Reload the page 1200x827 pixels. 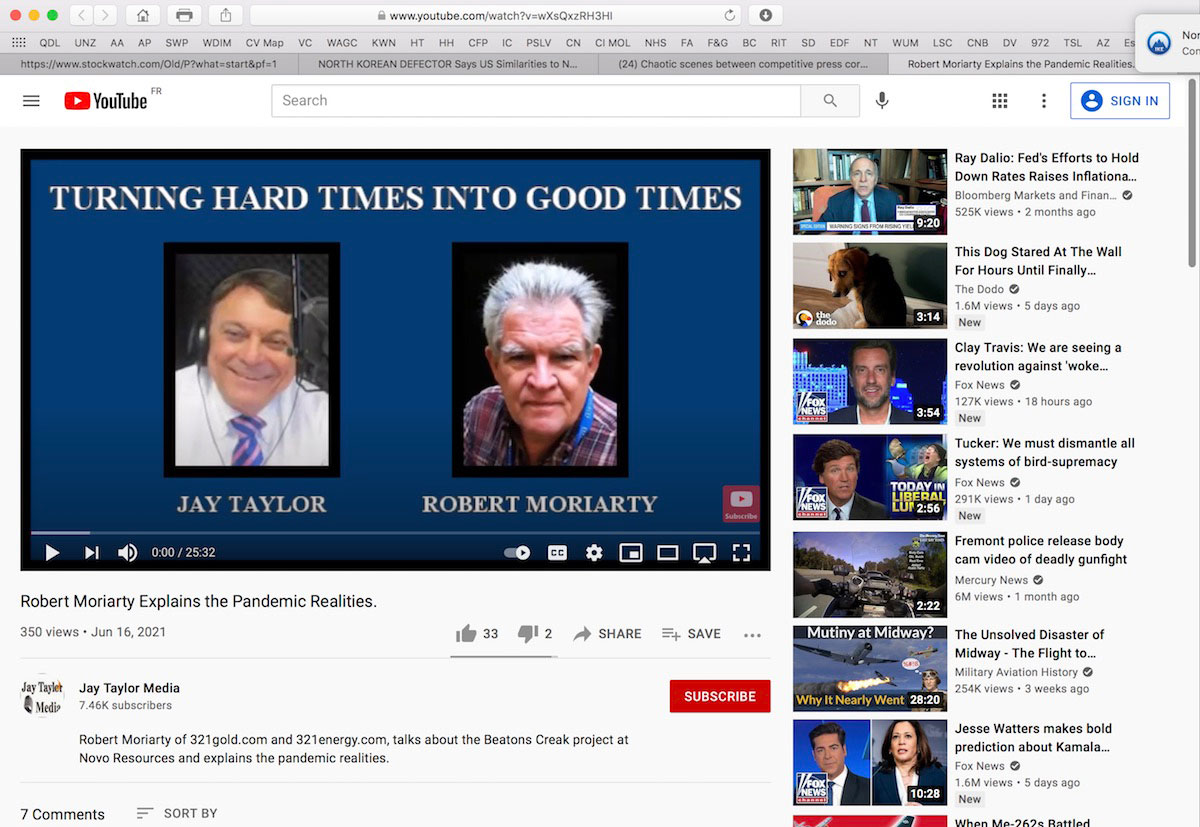[x=730, y=15]
